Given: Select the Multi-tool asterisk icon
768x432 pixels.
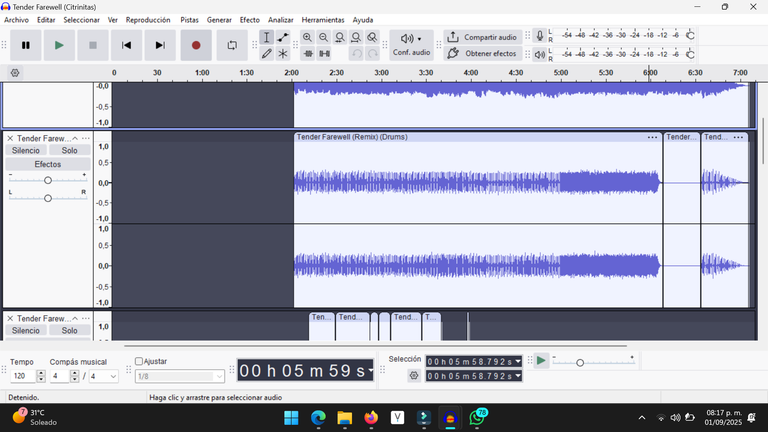Looking at the screenshot, I should pyautogui.click(x=283, y=53).
